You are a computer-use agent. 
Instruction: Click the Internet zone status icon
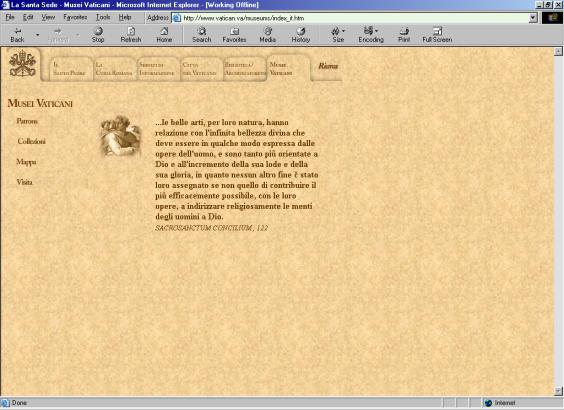(x=488, y=403)
